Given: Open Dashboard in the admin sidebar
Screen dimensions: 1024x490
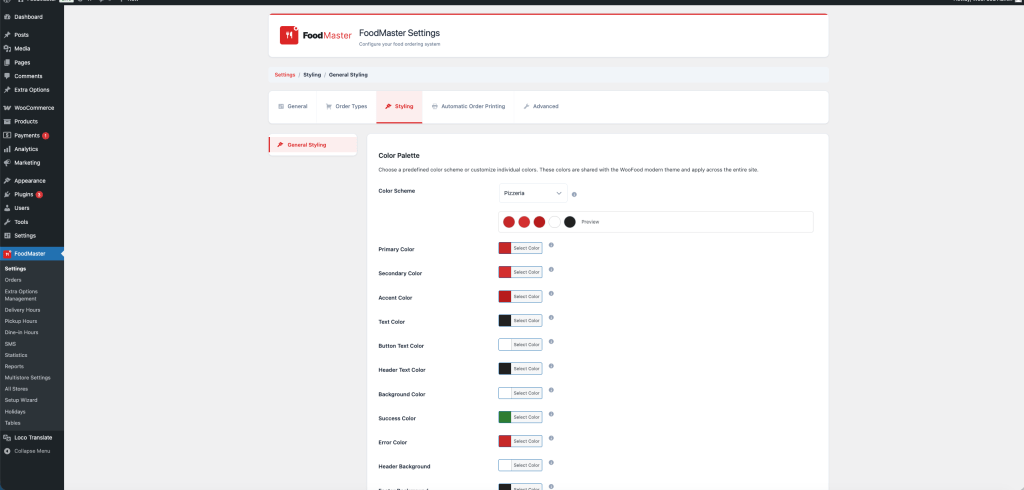Looking at the screenshot, I should [x=28, y=17].
